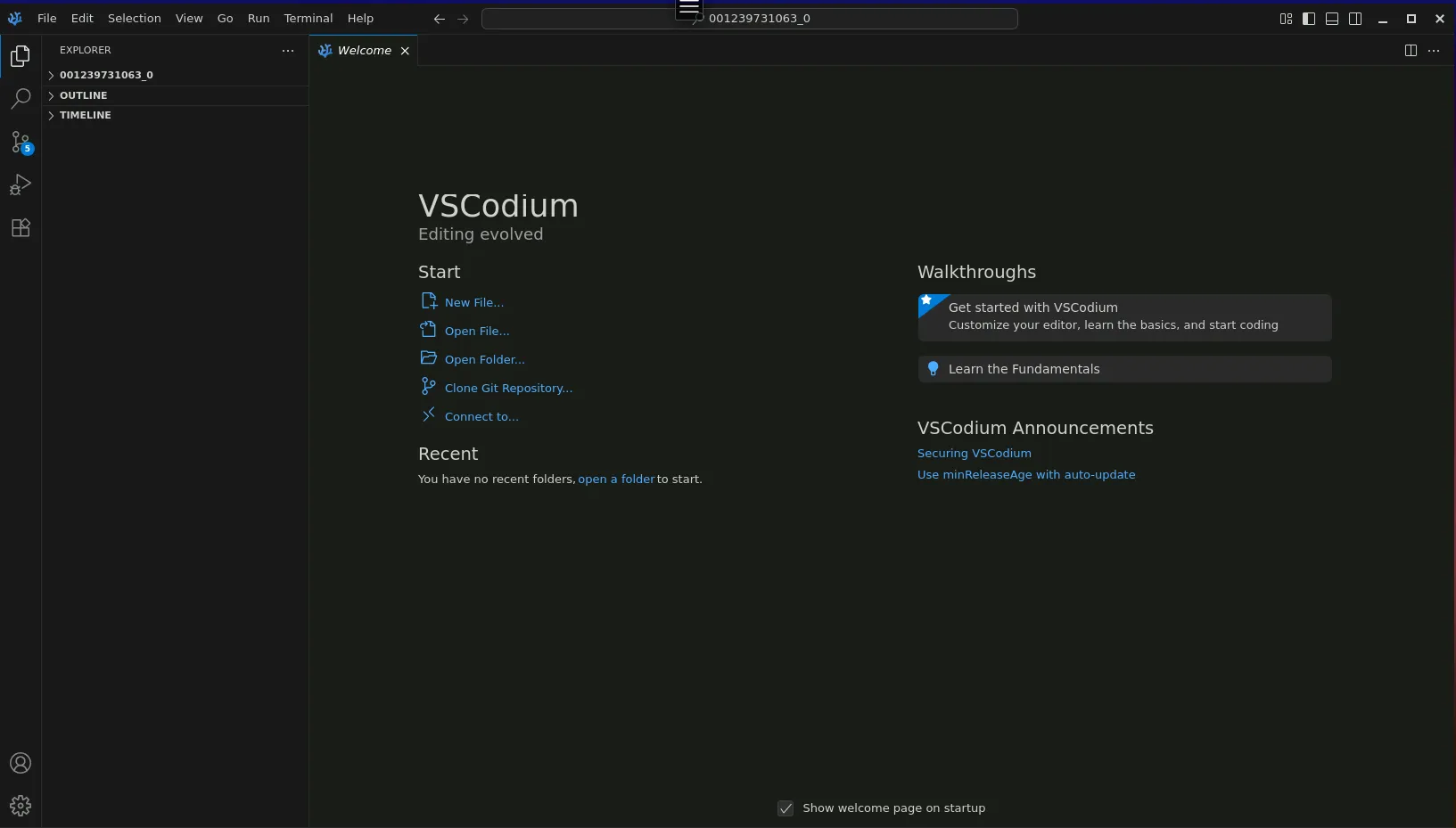Viewport: 1456px width, 828px height.
Task: Open the Securing VSCodium announcement
Action: point(974,453)
